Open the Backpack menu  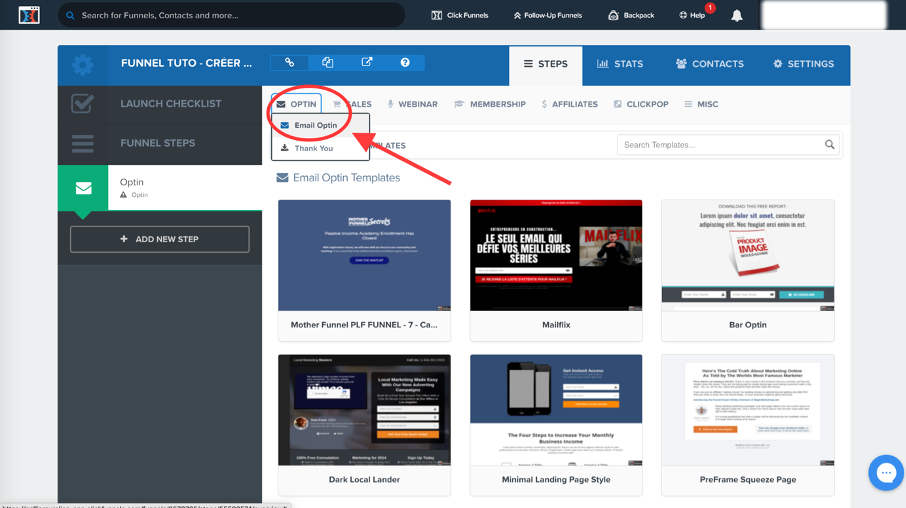point(631,16)
